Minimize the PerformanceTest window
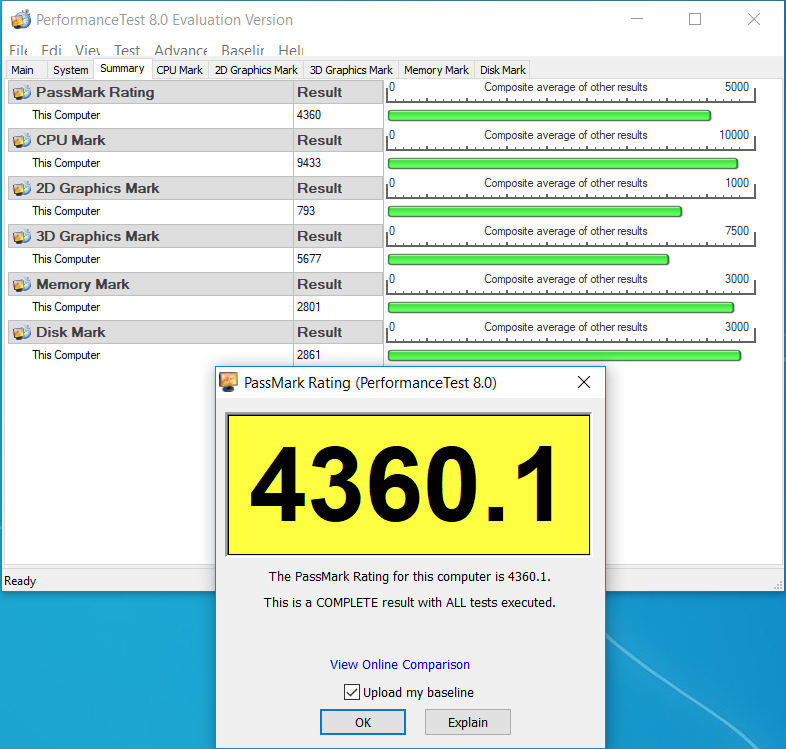The width and height of the screenshot is (786, 749). point(637,19)
